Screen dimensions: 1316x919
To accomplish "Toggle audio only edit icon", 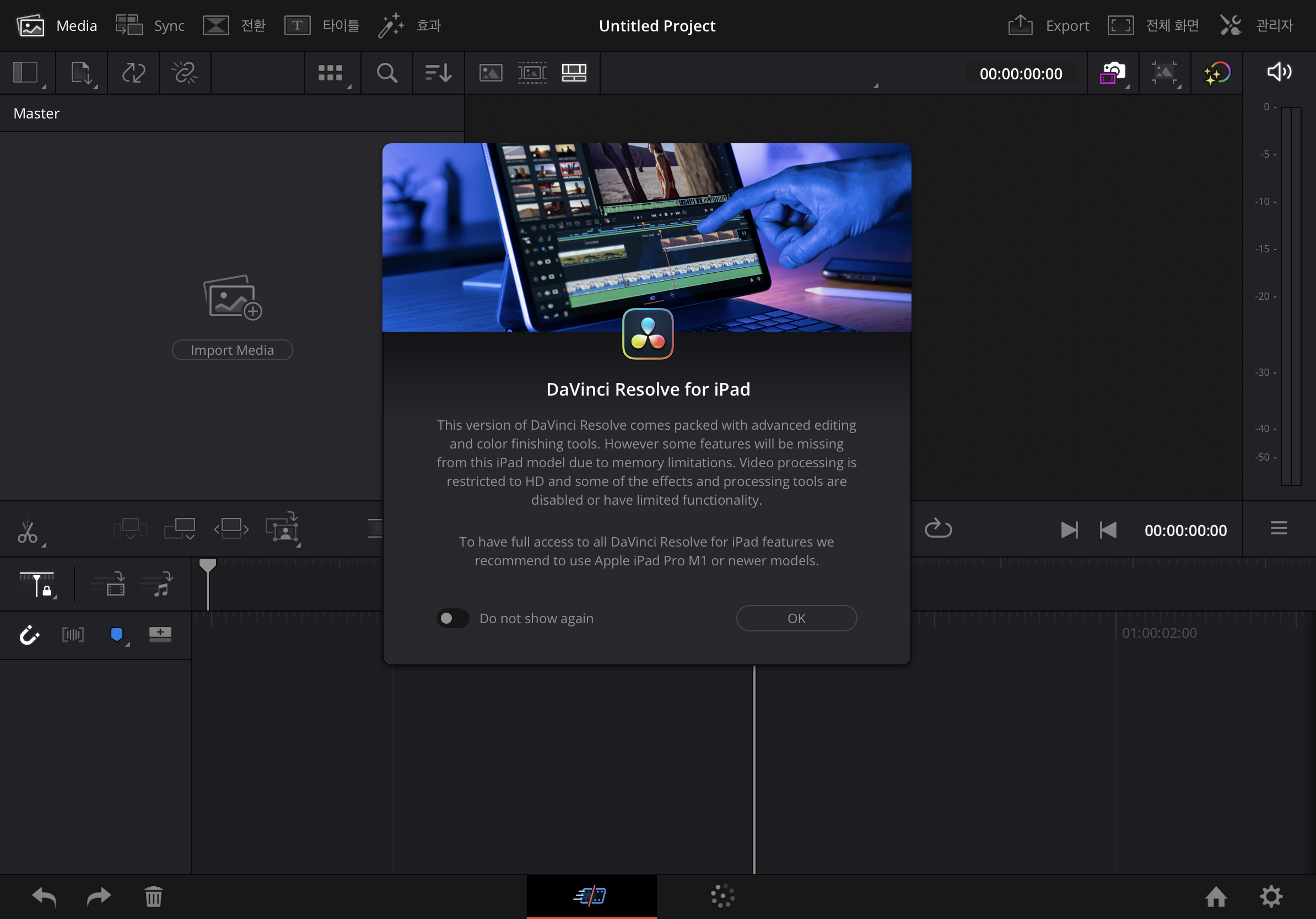I will tap(158, 583).
